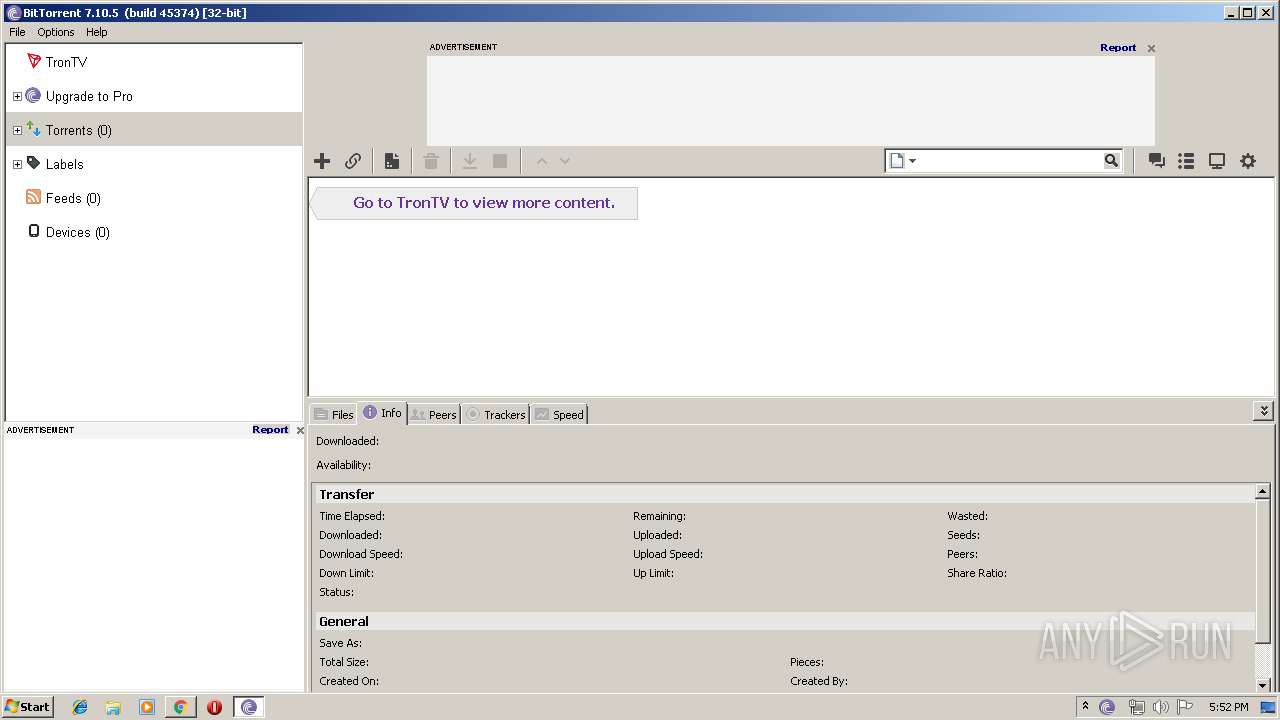This screenshot has width=1280, height=720.
Task: Expand the Torrents tree node
Action: 17,130
